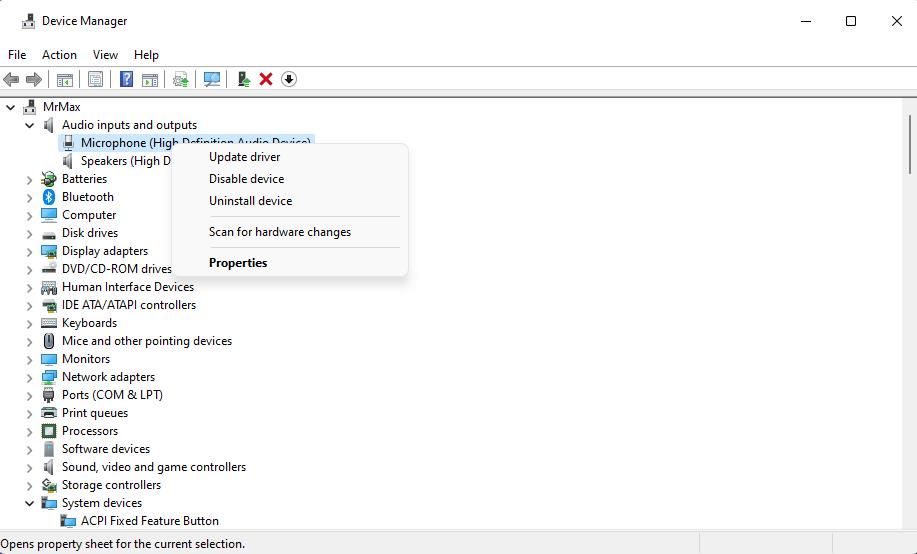The width and height of the screenshot is (917, 554).
Task: Select the Speakers (High D… tree row label
Action: (126, 161)
